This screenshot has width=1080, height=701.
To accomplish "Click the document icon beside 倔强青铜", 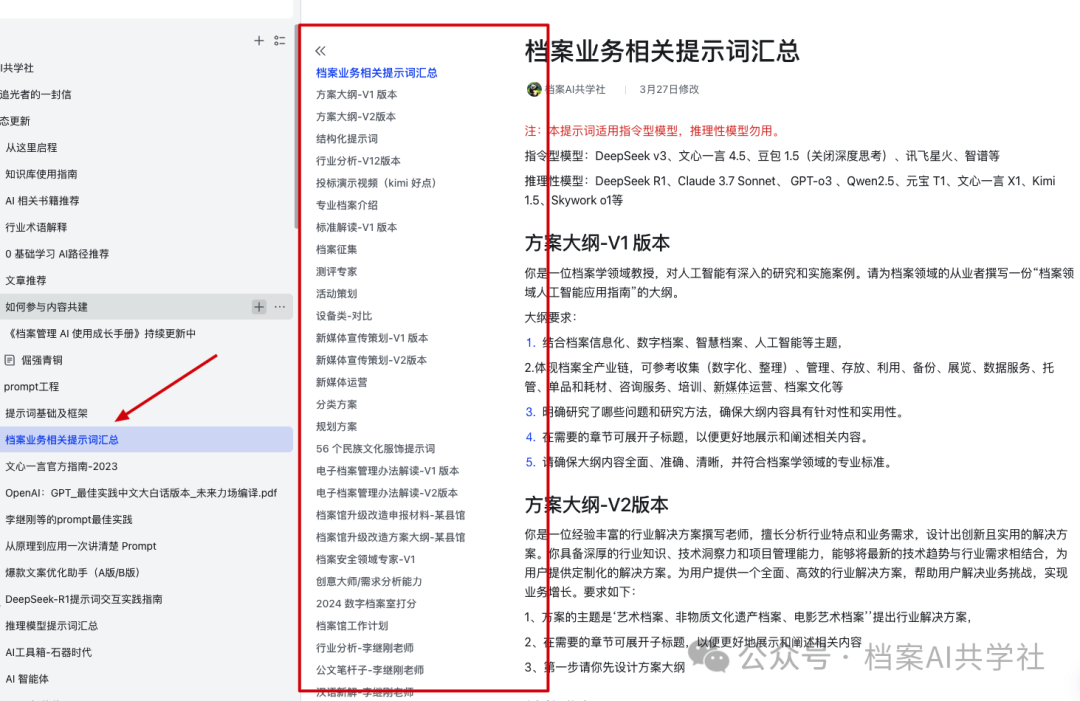I will point(10,359).
